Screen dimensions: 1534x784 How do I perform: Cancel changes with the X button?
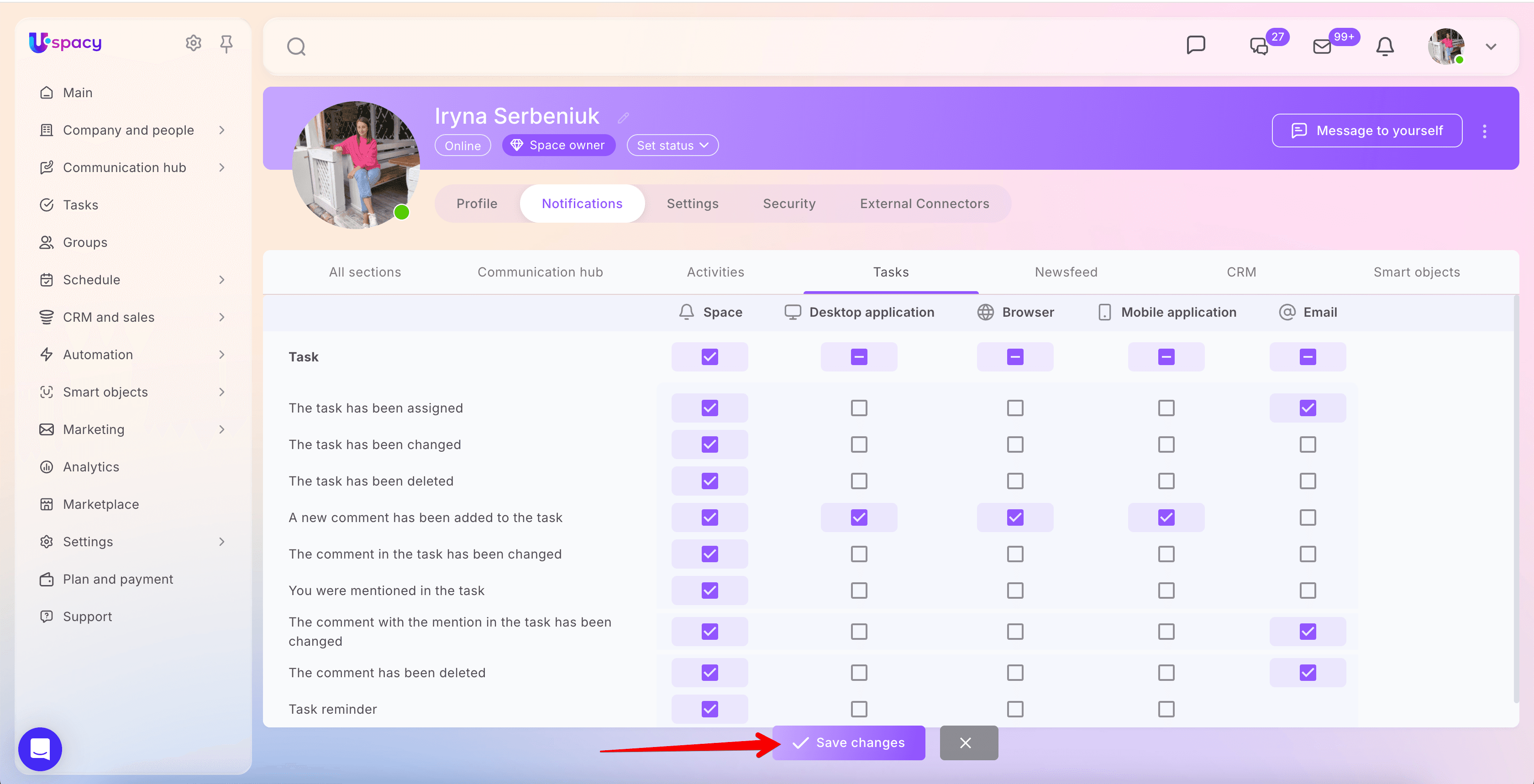(x=968, y=743)
